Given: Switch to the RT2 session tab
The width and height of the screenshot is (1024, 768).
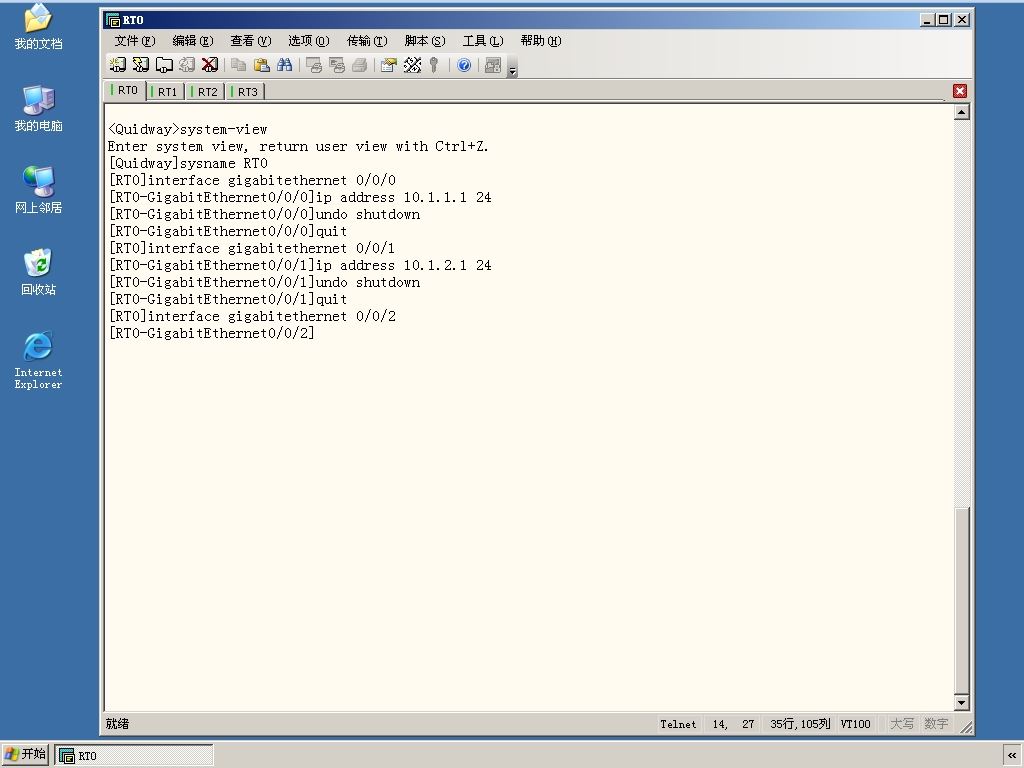Looking at the screenshot, I should pos(205,91).
